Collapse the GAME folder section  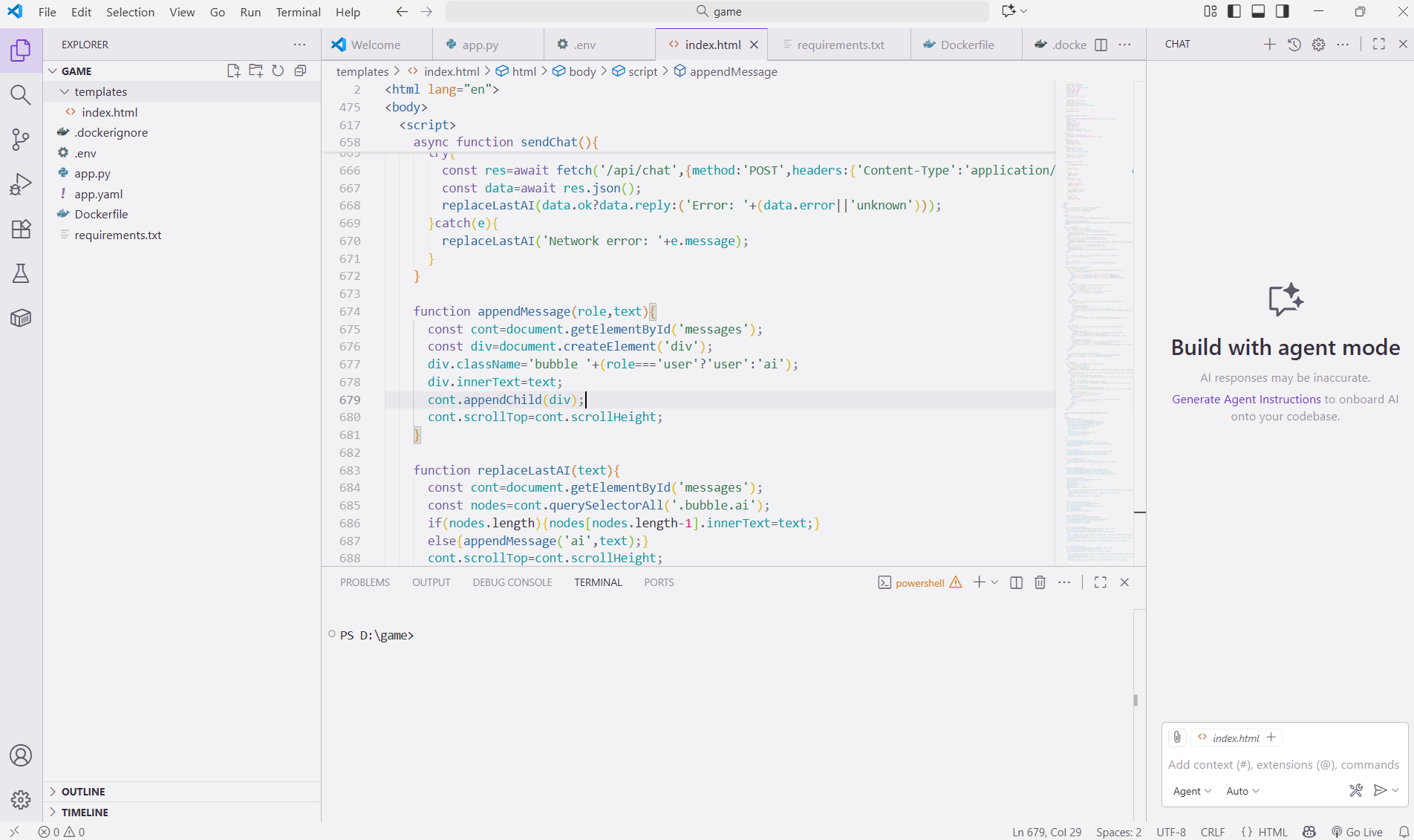click(53, 71)
